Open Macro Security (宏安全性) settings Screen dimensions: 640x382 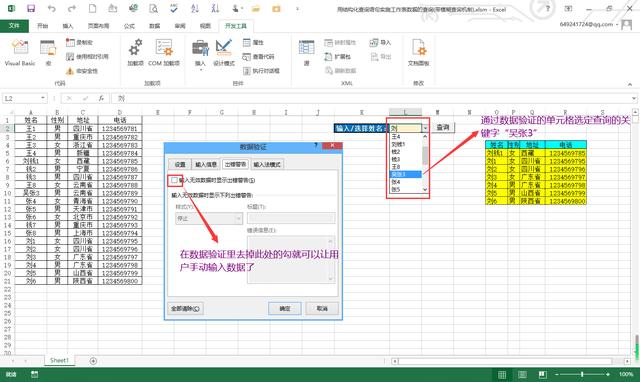coord(82,71)
